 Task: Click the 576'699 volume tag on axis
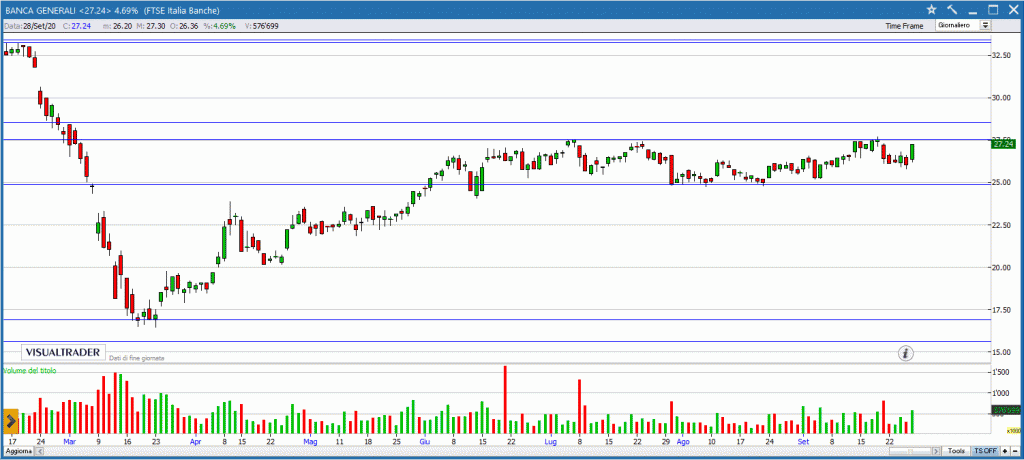click(1005, 410)
